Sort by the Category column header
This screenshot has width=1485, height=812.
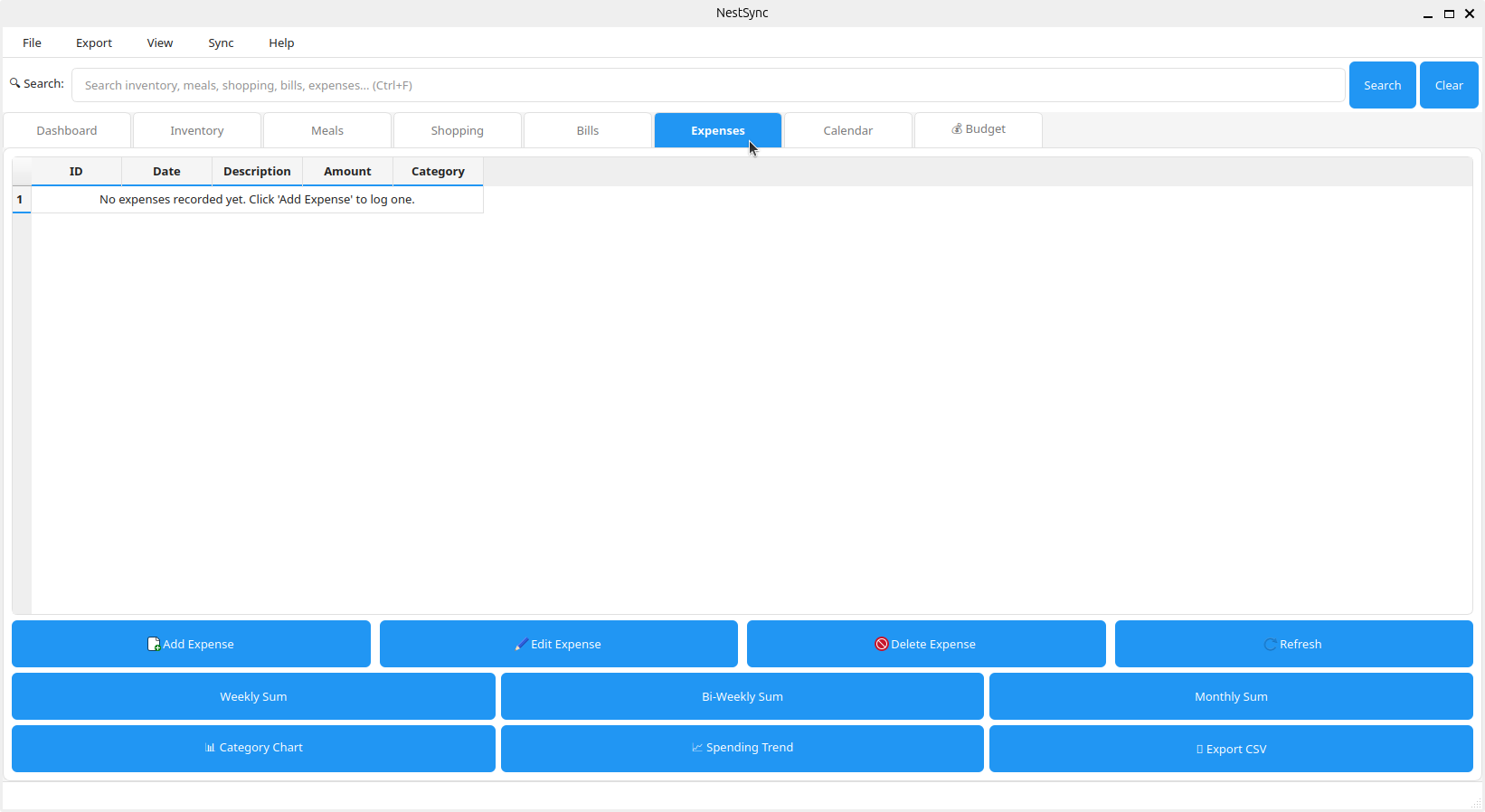[x=438, y=171]
